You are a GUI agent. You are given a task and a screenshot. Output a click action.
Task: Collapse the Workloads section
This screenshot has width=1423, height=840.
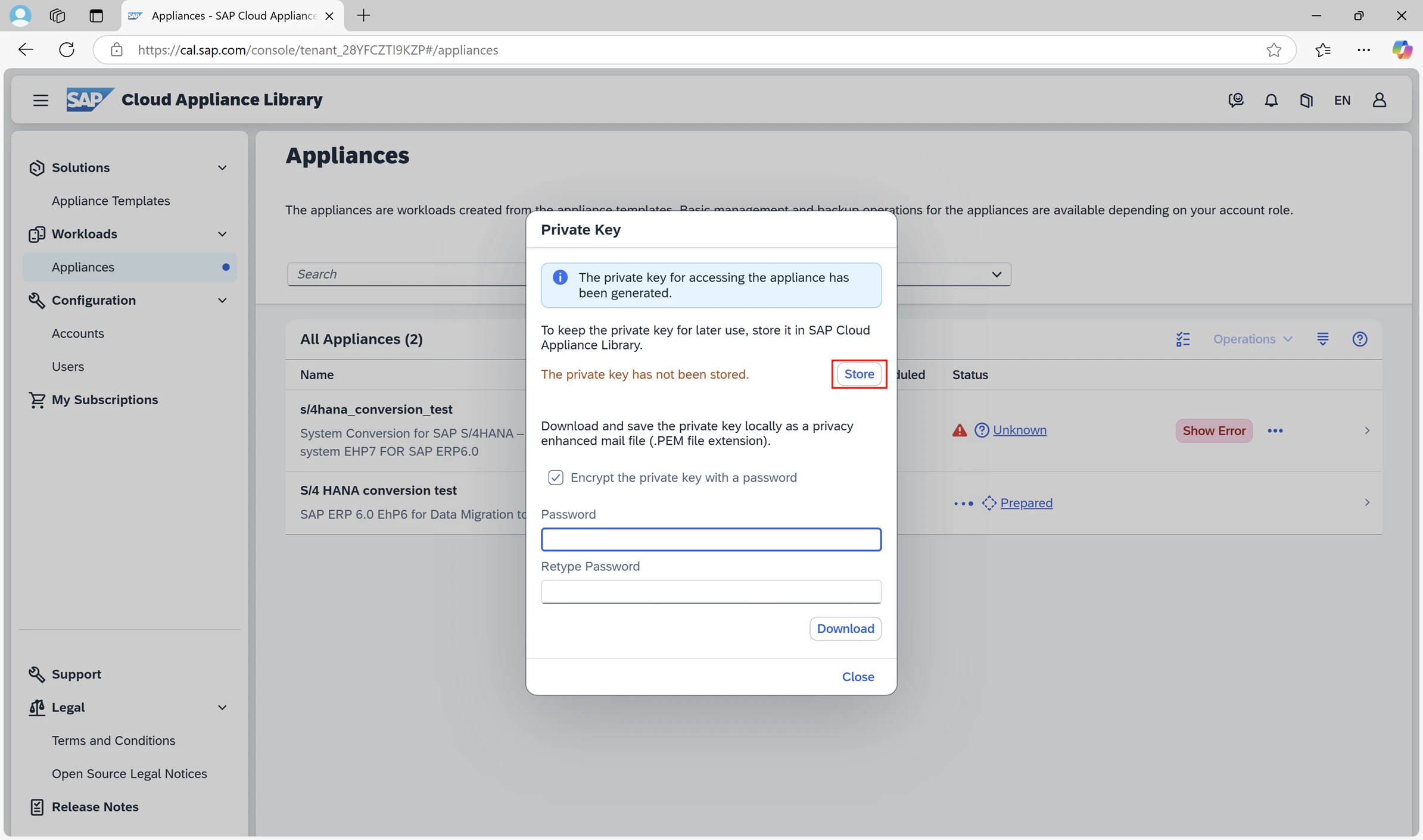pos(222,234)
